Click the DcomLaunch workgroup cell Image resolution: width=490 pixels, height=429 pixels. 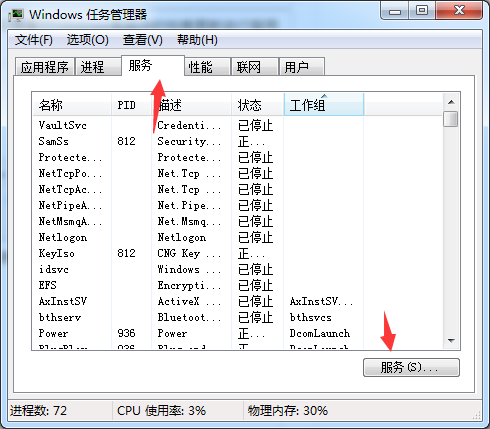tap(320, 333)
